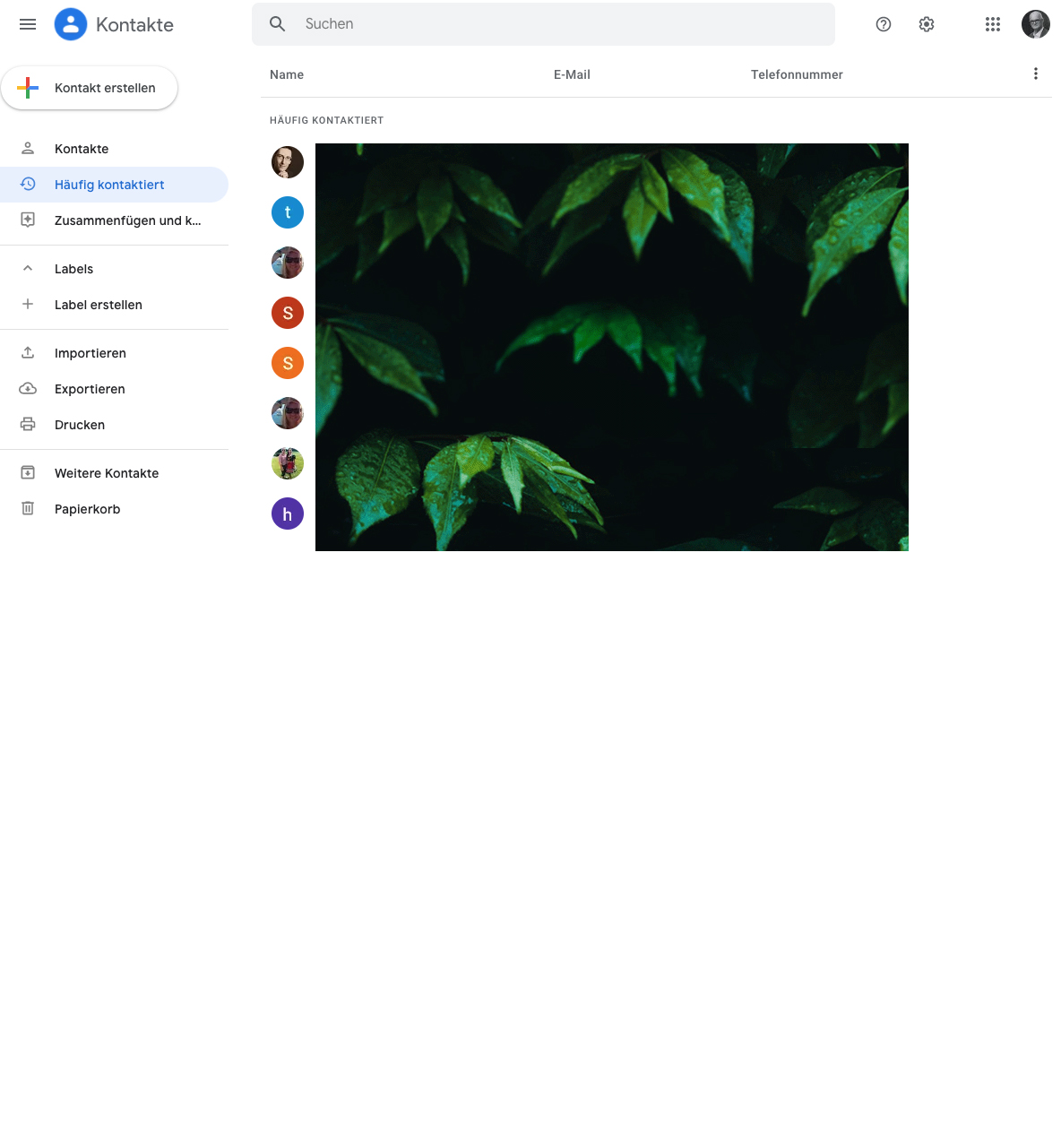Select the green outdoor photo avatar
This screenshot has height=1148, width=1061.
(288, 463)
